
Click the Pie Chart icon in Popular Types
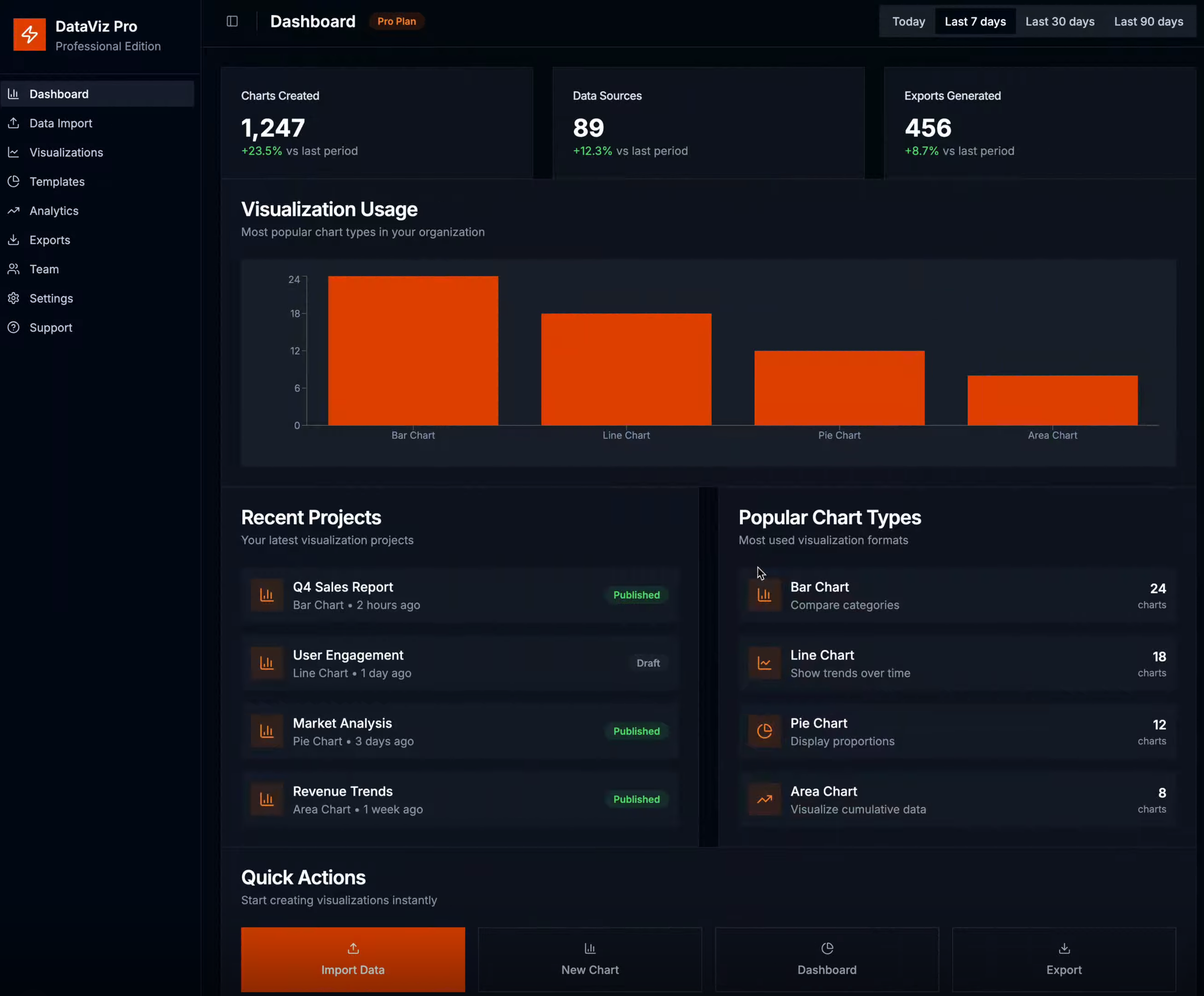click(x=764, y=731)
